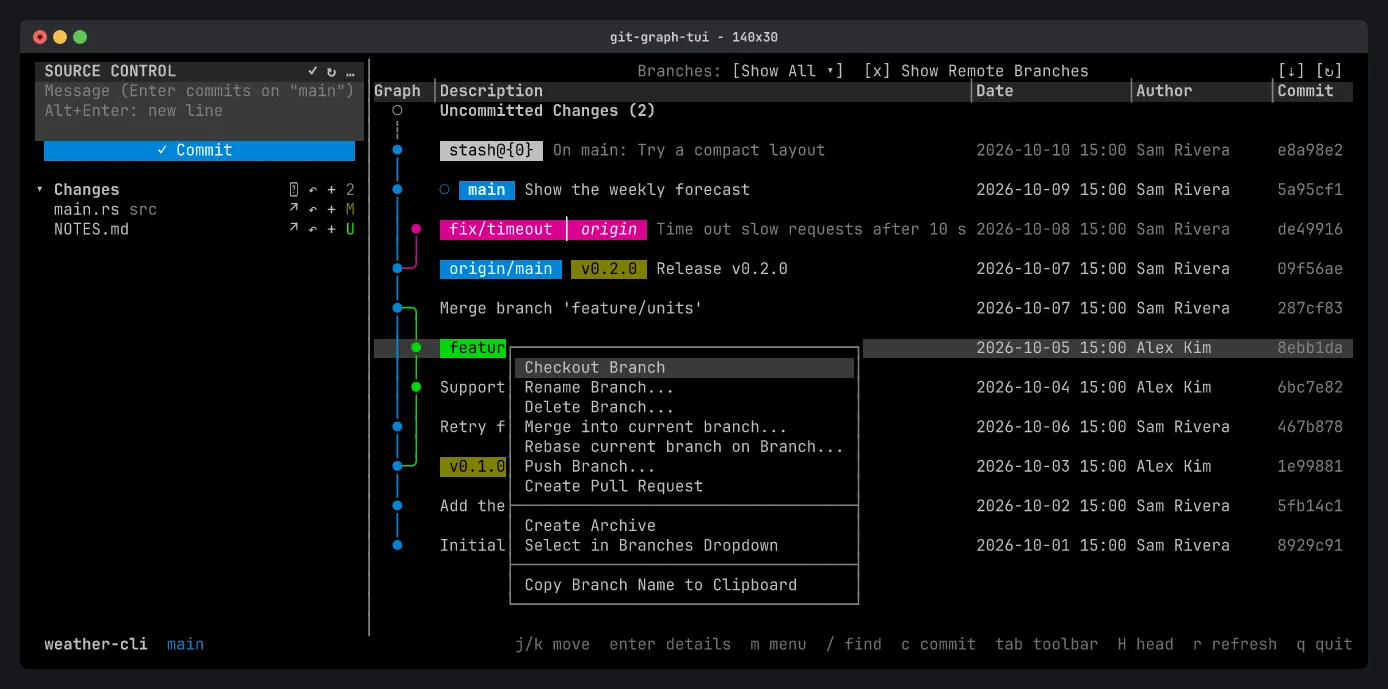Click the file icon on the Changes row
The height and width of the screenshot is (689, 1388).
pos(293,190)
